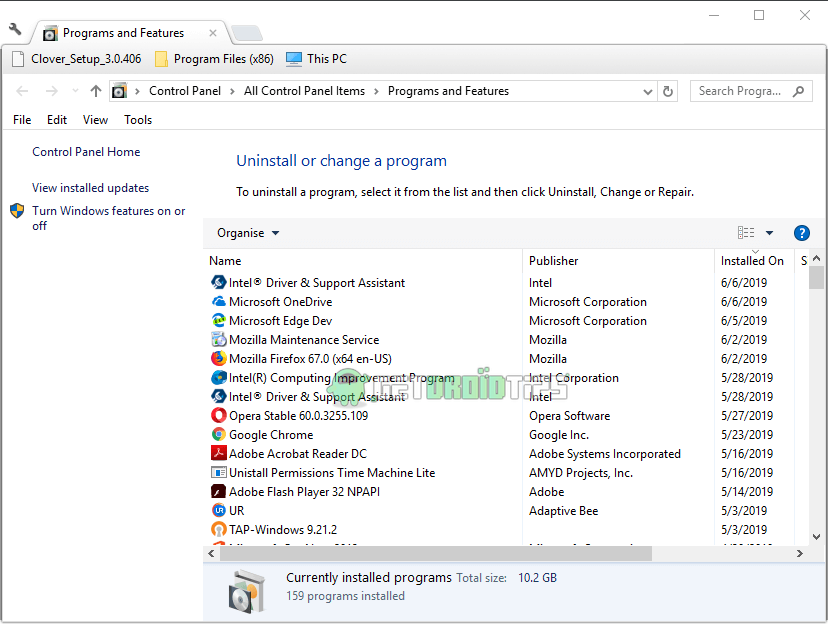The width and height of the screenshot is (828, 624).
Task: Click the date 5/23/2019 for Google Chrome
Action: click(747, 435)
